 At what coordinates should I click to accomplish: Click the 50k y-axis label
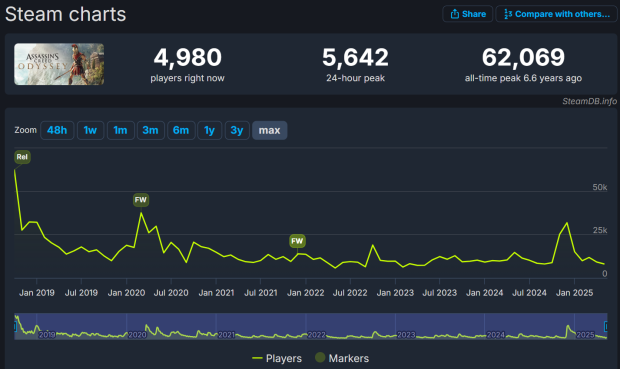pos(600,187)
